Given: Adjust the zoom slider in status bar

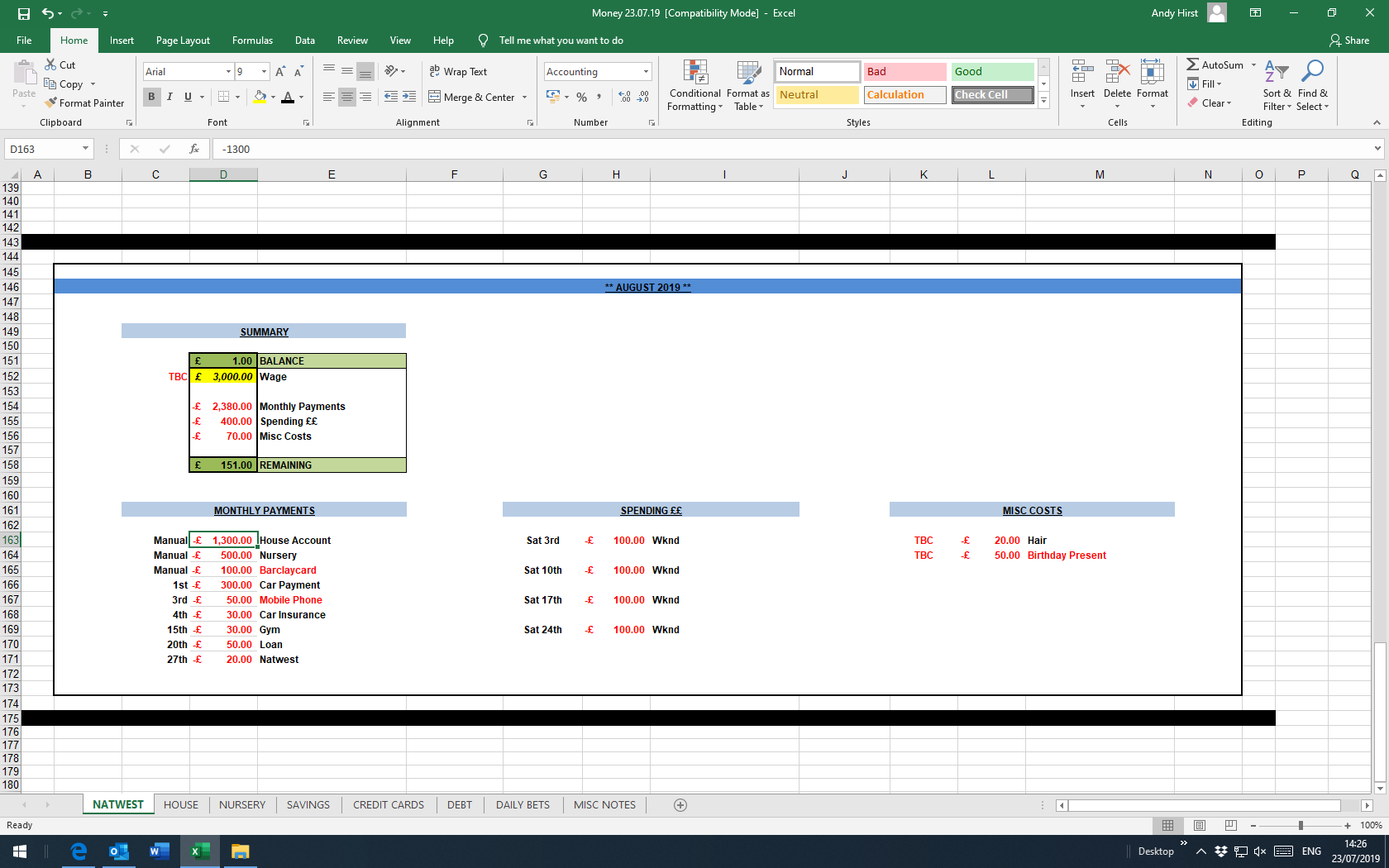Looking at the screenshot, I should tap(1301, 826).
